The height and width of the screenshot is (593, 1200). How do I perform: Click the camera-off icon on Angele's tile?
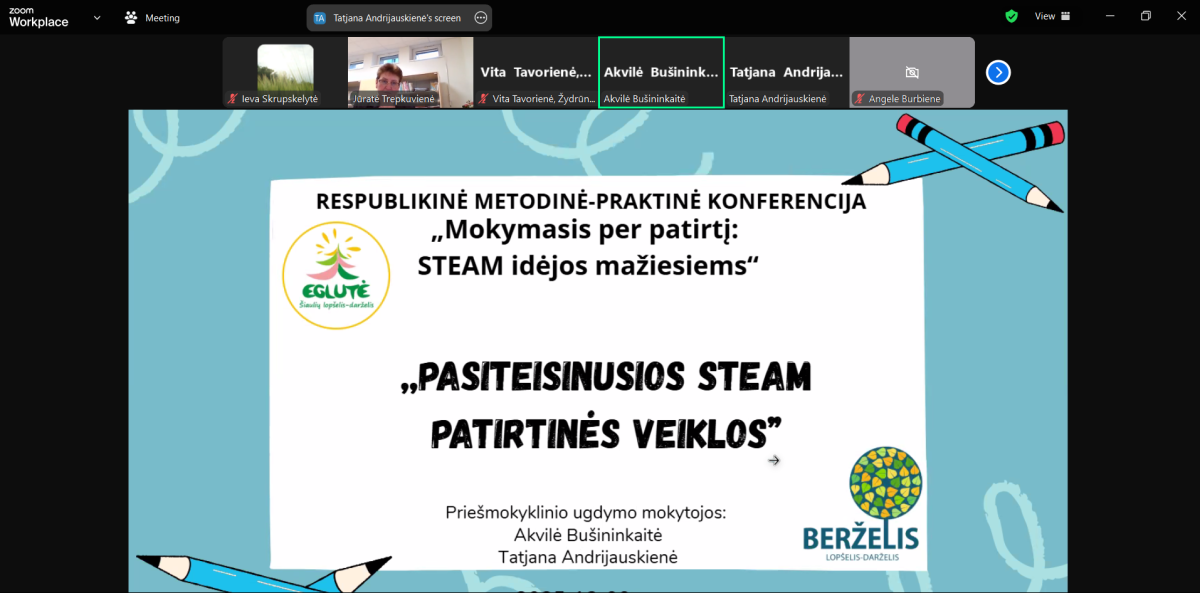click(912, 72)
